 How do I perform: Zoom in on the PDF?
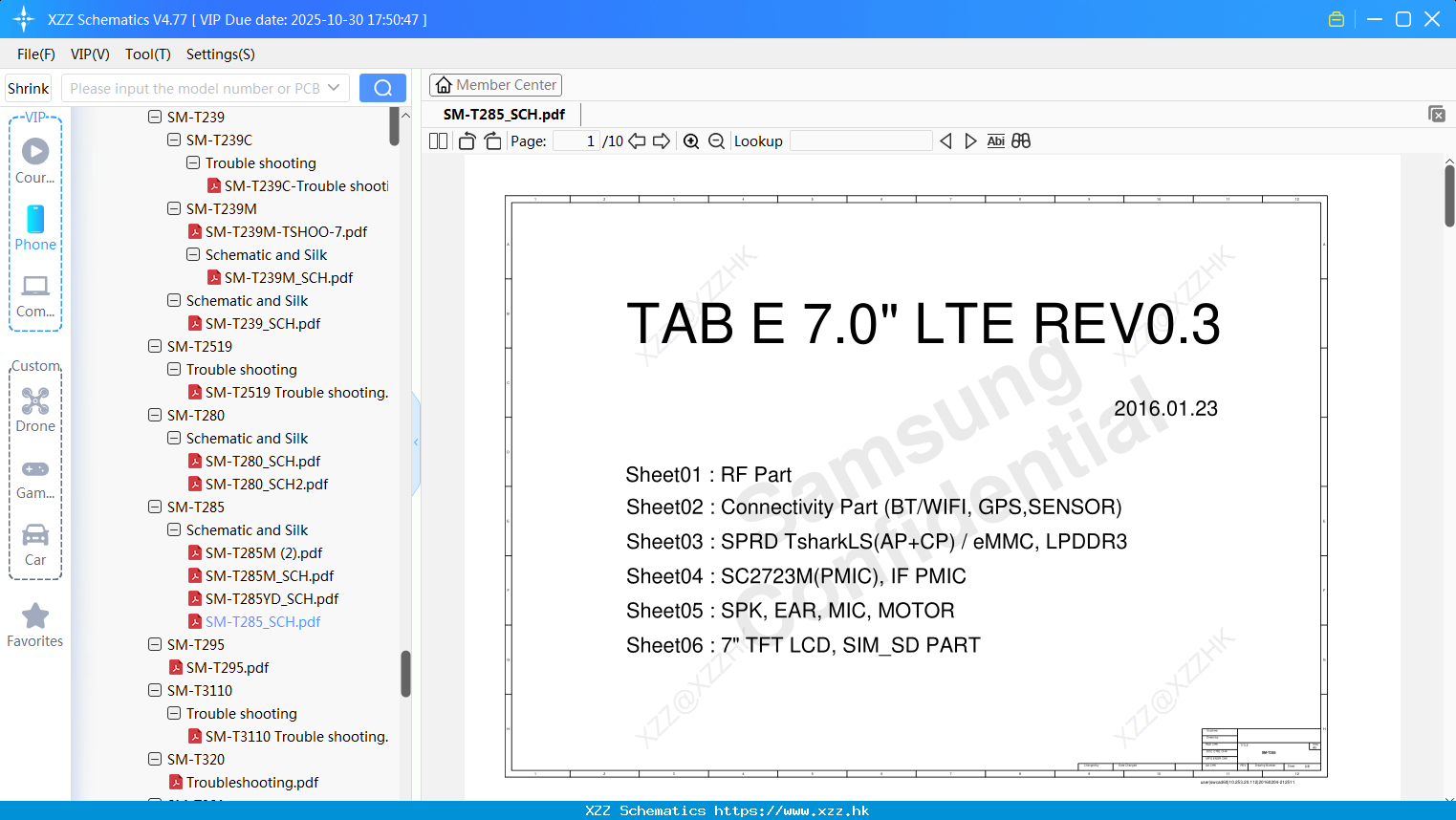(x=691, y=140)
